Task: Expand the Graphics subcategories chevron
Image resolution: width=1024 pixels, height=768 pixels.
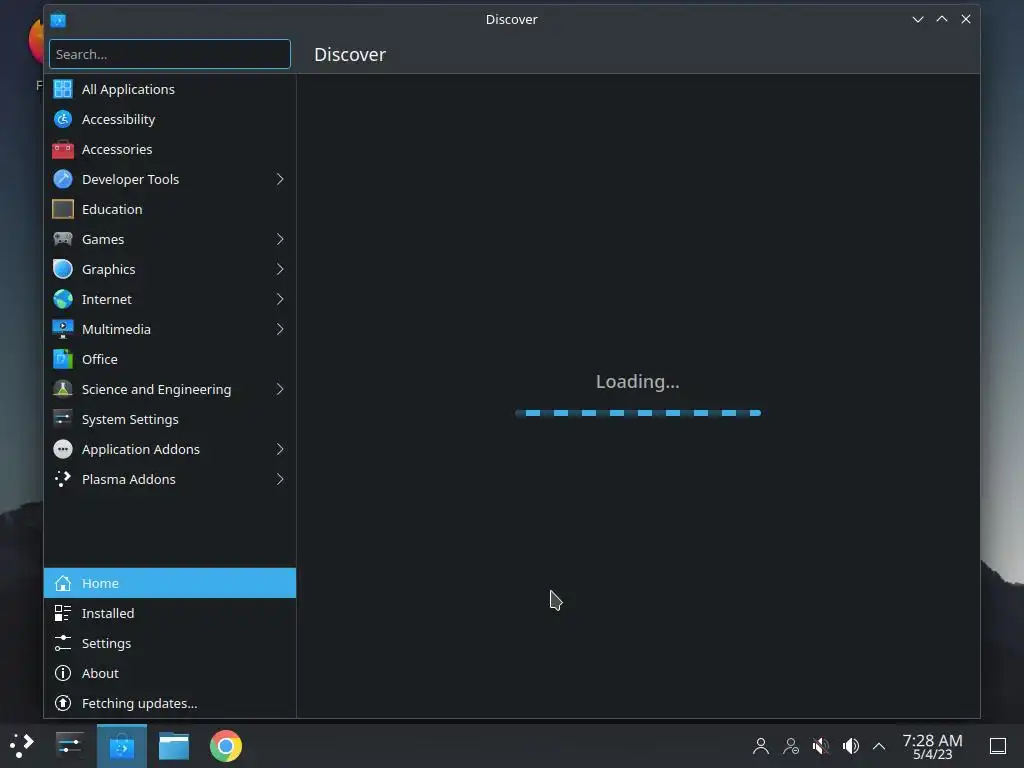Action: tap(280, 269)
